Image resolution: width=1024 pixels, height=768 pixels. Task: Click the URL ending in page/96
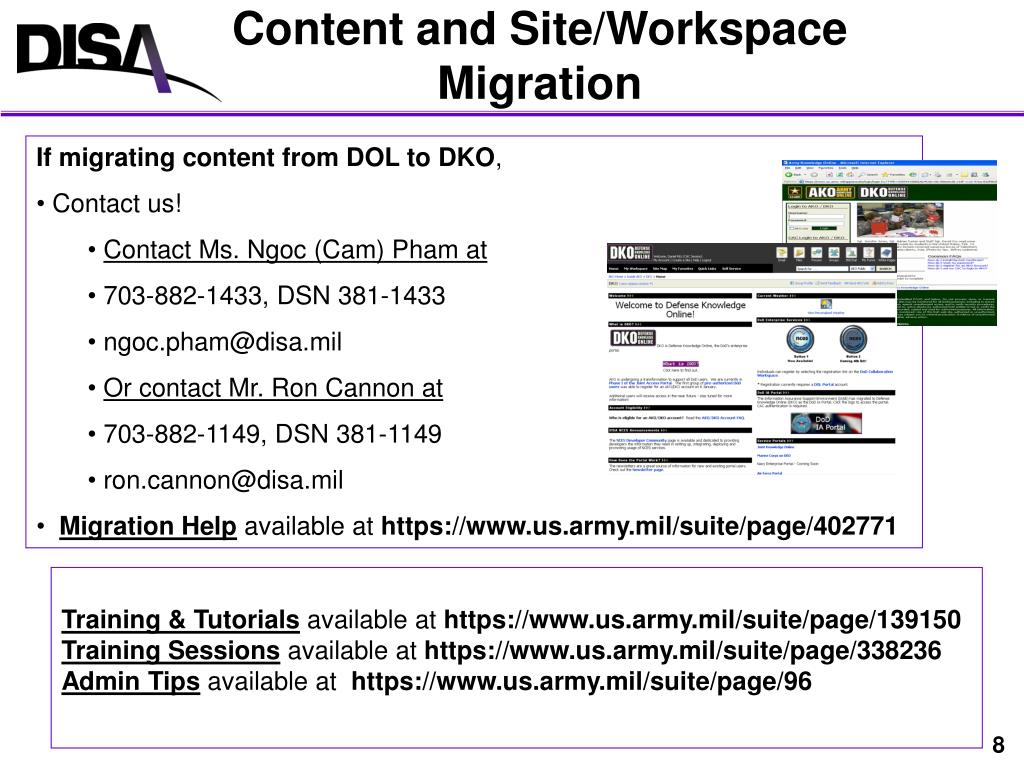[x=581, y=682]
